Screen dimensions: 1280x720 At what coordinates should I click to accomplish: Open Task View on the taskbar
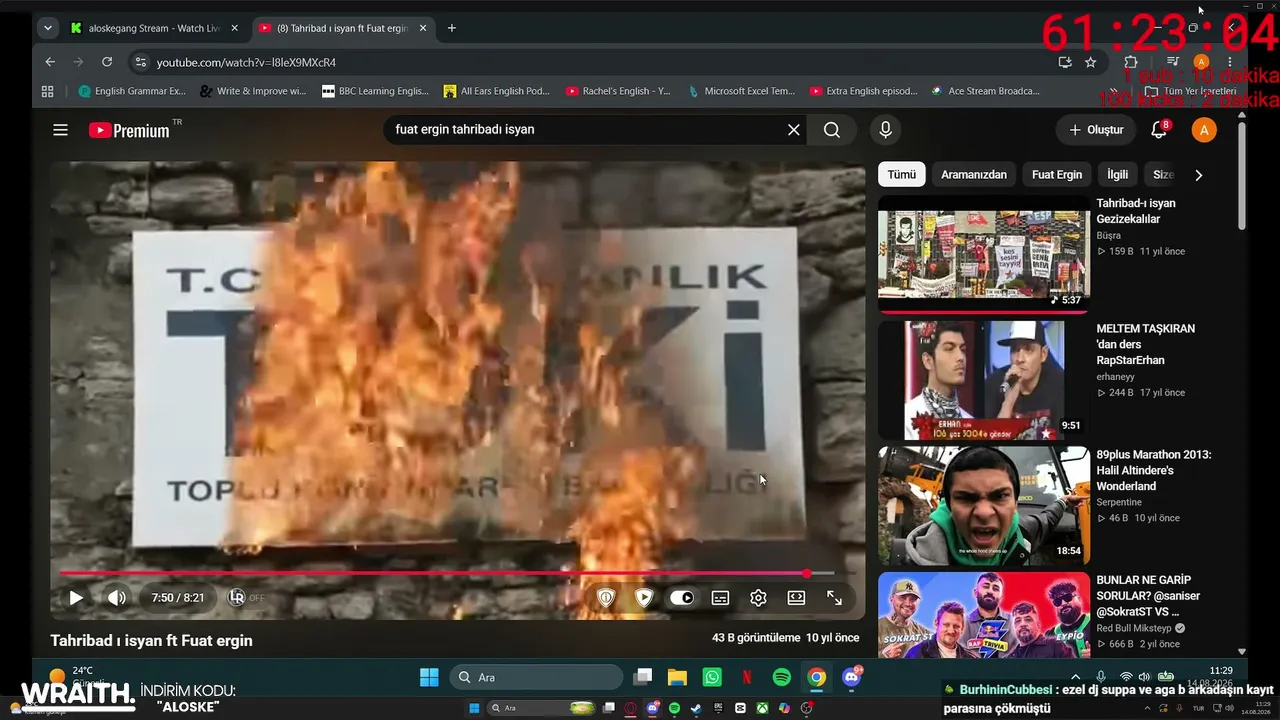(642, 678)
